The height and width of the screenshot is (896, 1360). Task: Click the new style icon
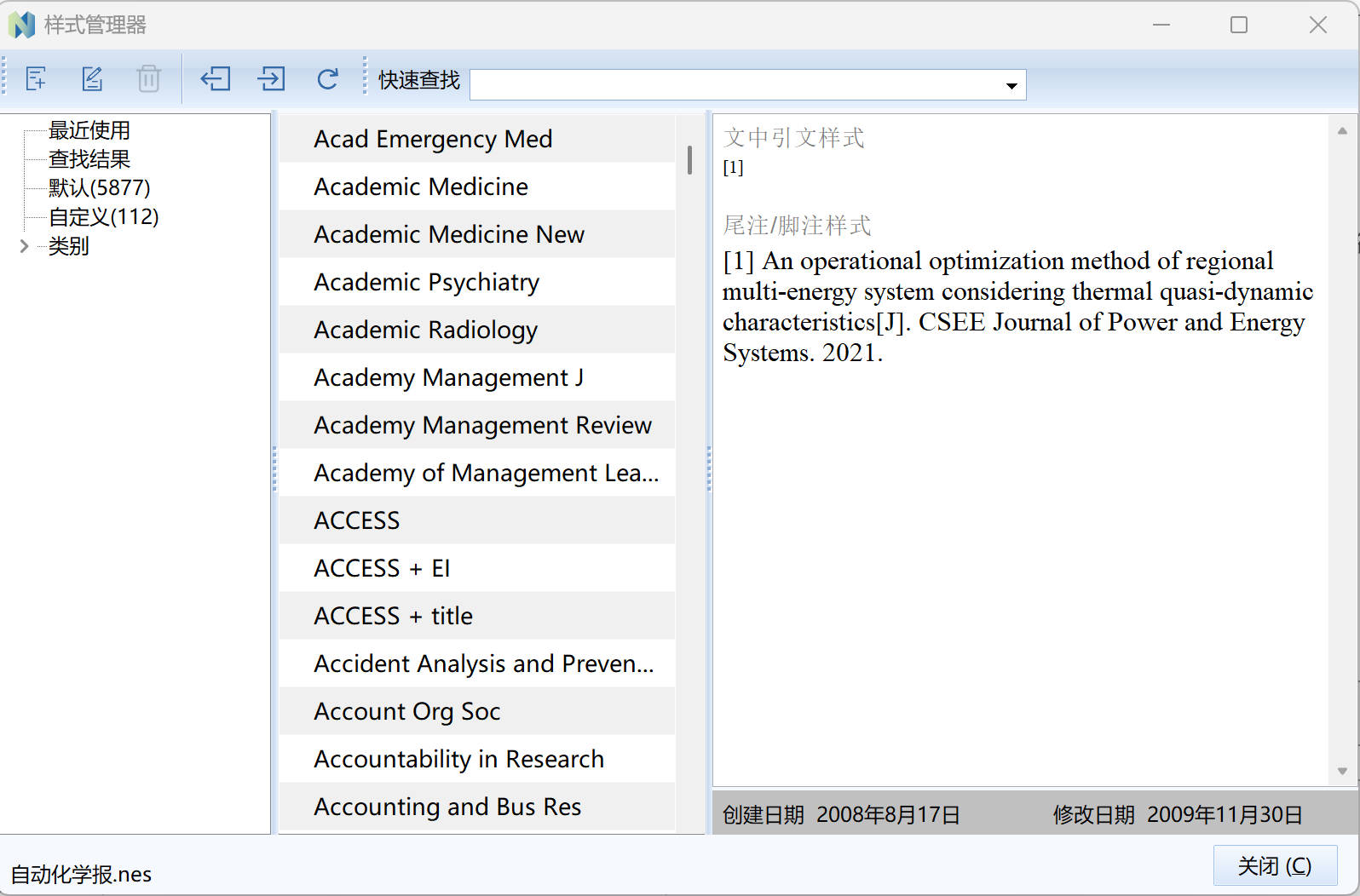[x=36, y=79]
